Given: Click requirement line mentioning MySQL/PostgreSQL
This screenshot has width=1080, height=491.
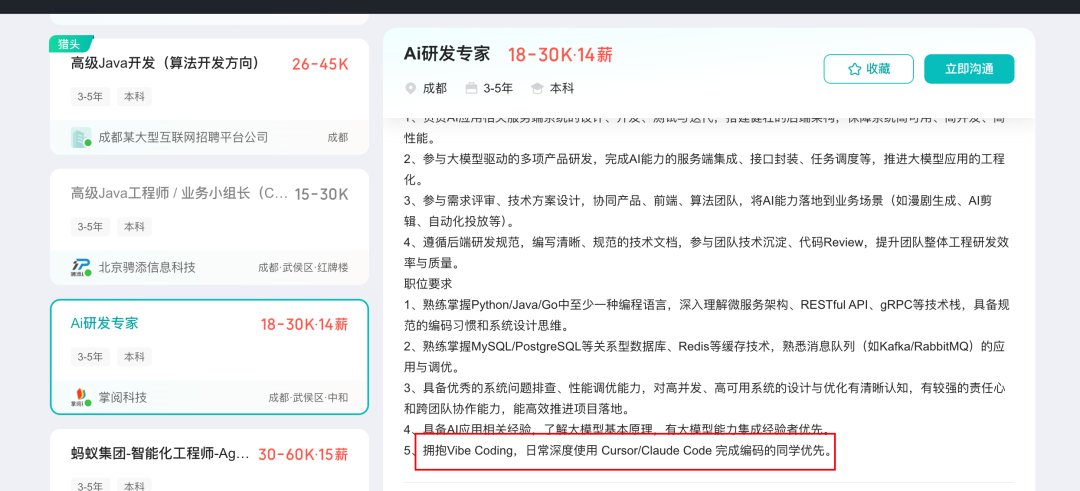Looking at the screenshot, I should click(706, 355).
